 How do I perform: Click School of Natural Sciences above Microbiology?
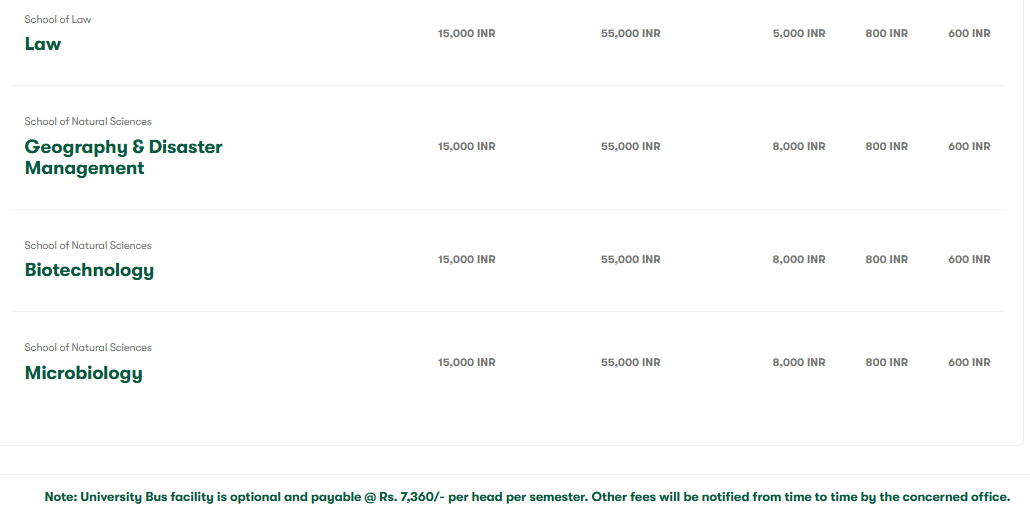[x=88, y=347]
